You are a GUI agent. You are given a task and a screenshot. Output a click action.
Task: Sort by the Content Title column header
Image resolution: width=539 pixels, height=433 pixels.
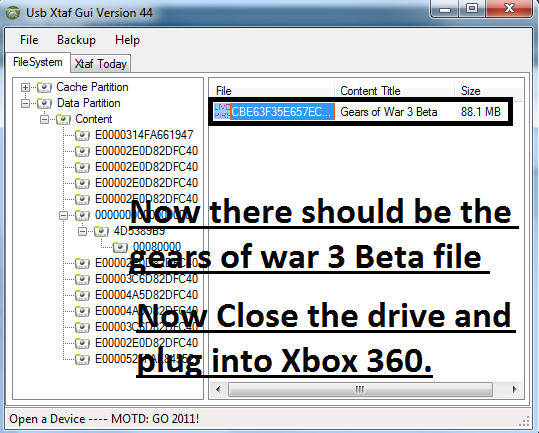(395, 91)
